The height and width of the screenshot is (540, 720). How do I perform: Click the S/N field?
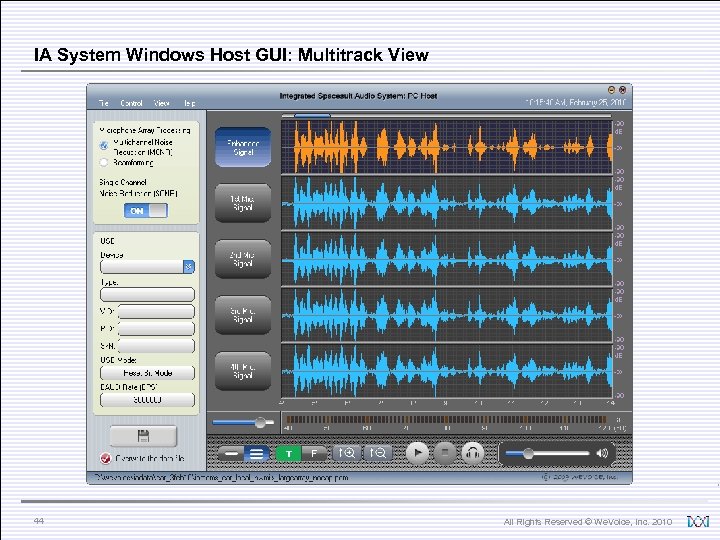(x=156, y=346)
